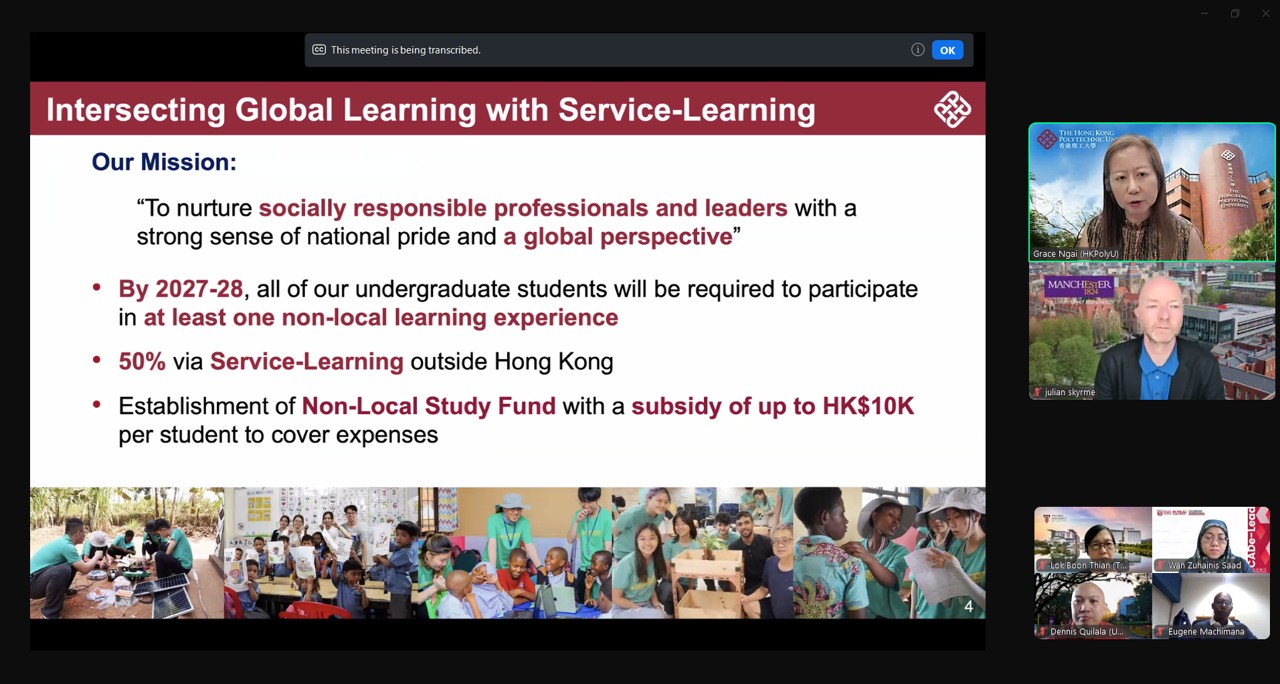Click the PolyU logo on slide header
This screenshot has width=1280, height=684.
coord(951,109)
